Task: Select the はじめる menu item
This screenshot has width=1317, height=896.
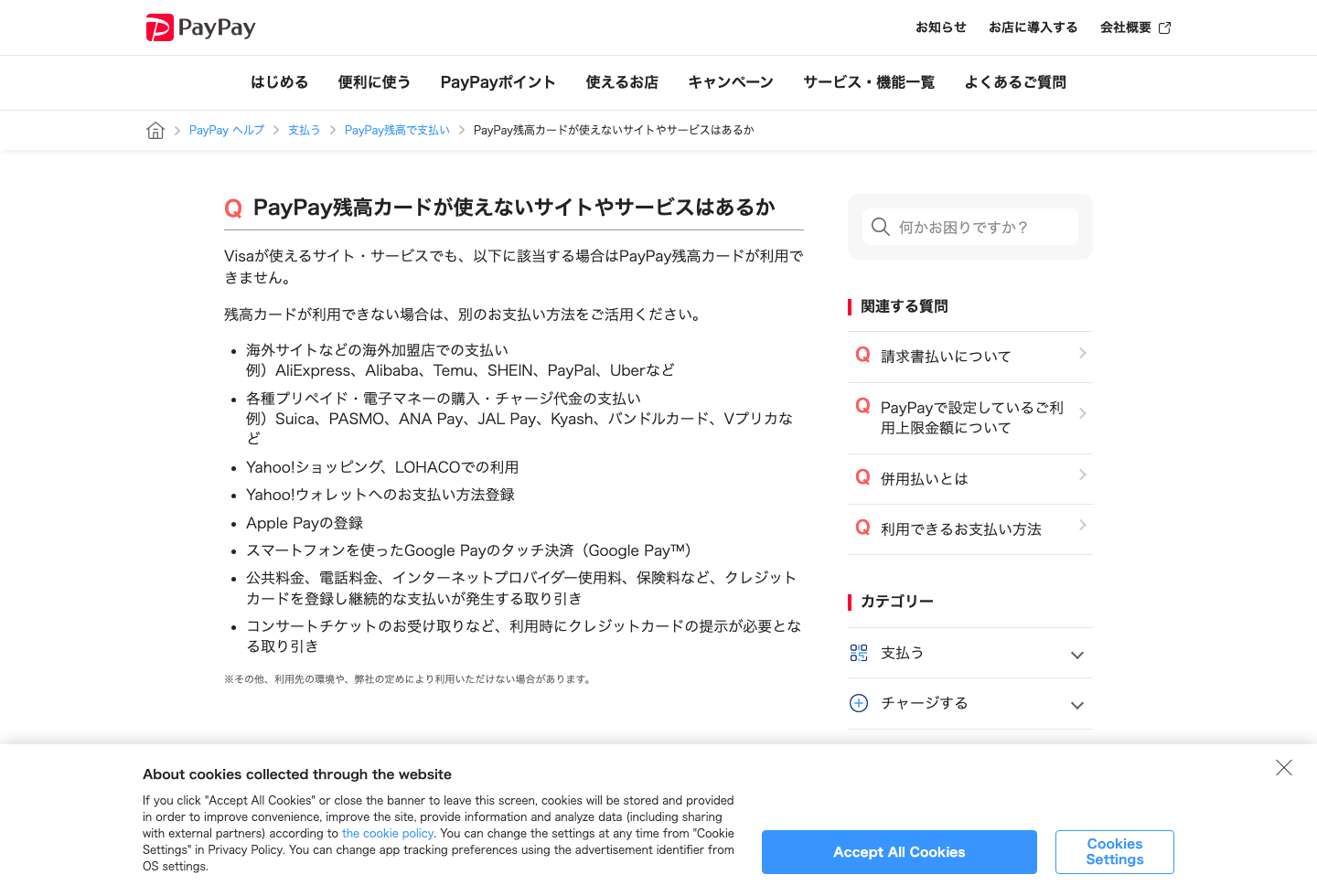Action: tap(279, 82)
